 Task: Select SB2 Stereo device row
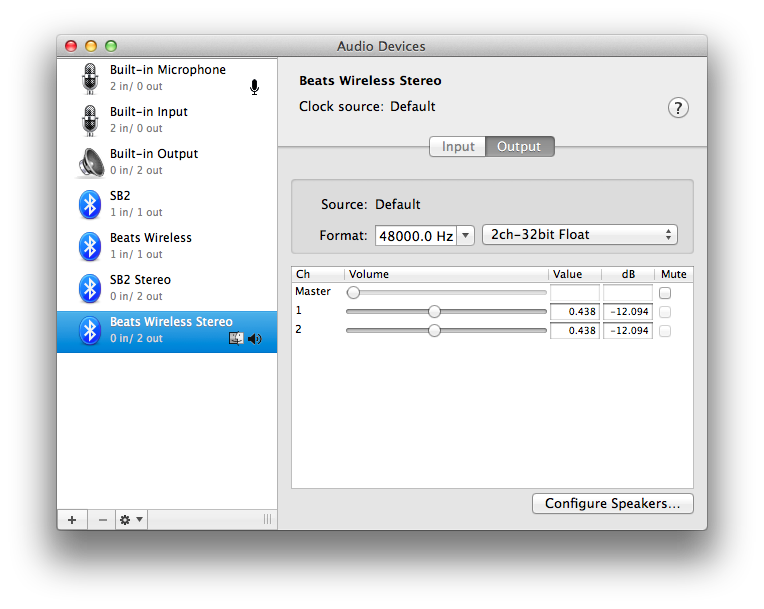167,288
